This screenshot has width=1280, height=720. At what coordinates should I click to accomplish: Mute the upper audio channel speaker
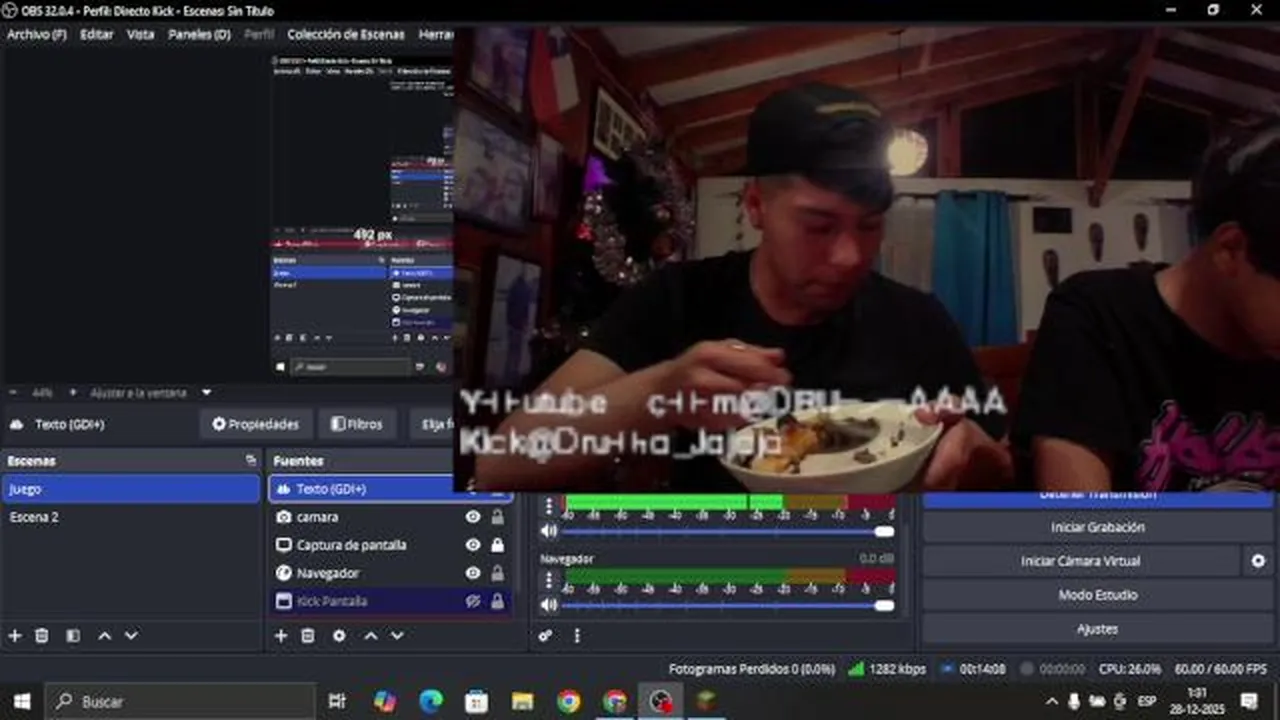548,531
